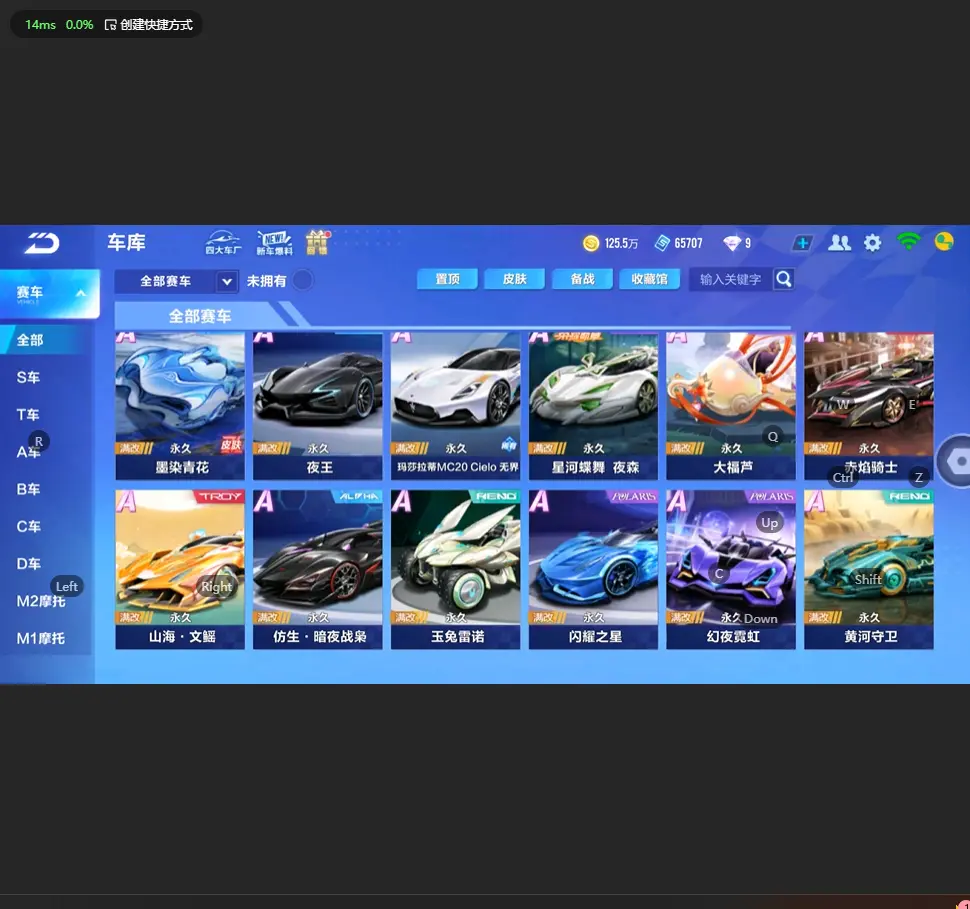Select the 幻夜霓虹 car card
This screenshot has height=909, width=970.
click(731, 569)
